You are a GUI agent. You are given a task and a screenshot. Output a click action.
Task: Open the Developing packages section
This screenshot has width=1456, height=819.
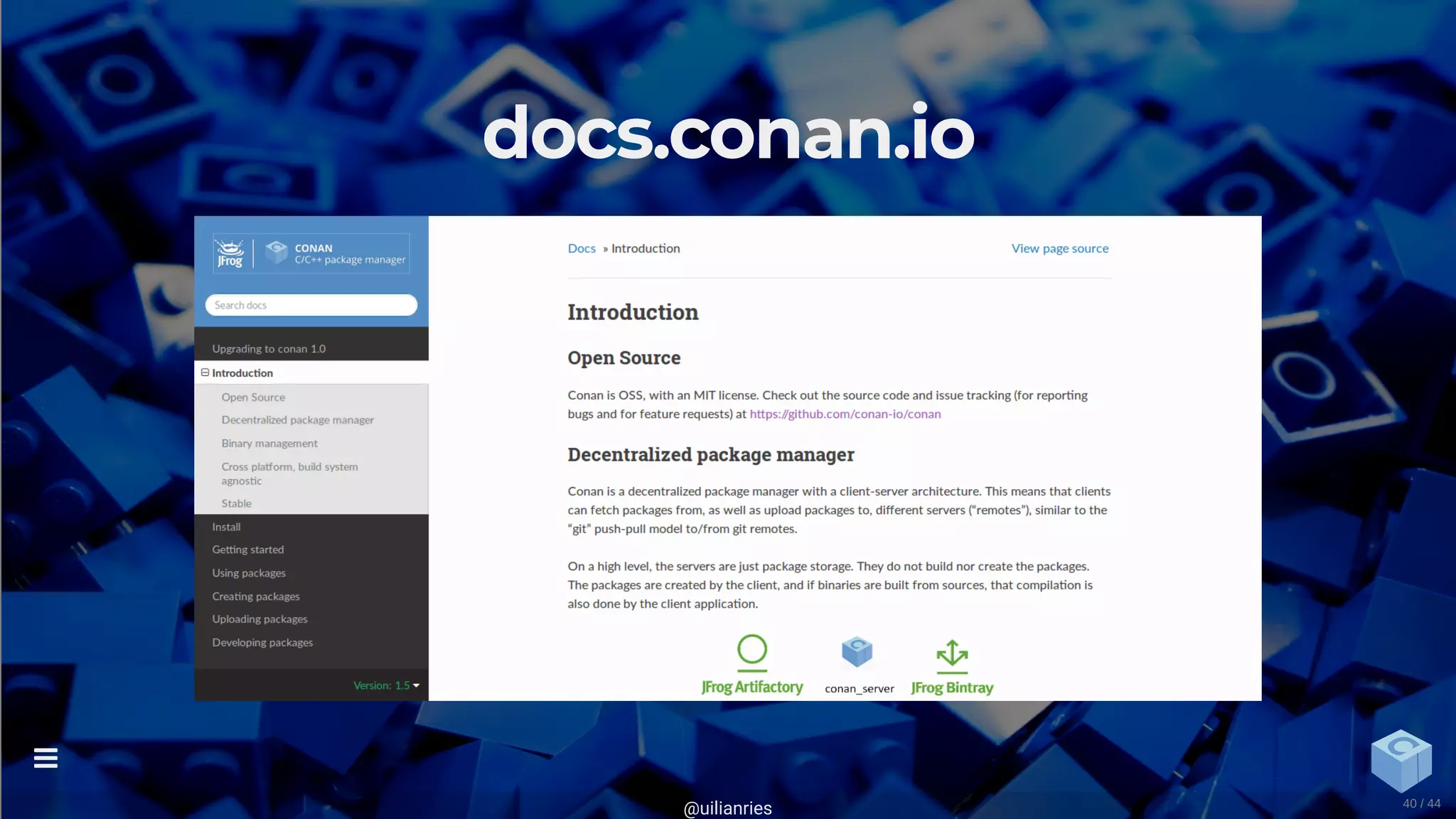coord(262,643)
